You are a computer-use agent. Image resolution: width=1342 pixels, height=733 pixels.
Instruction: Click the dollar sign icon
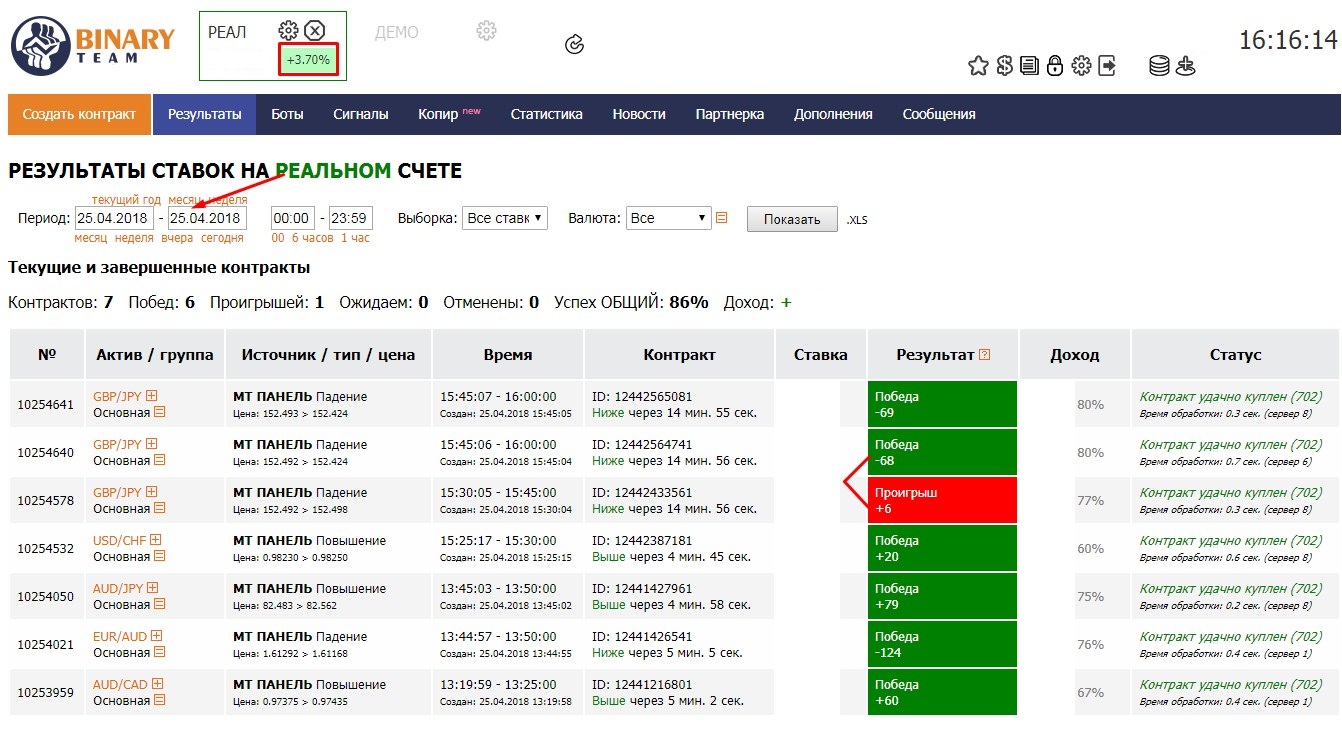(1005, 66)
